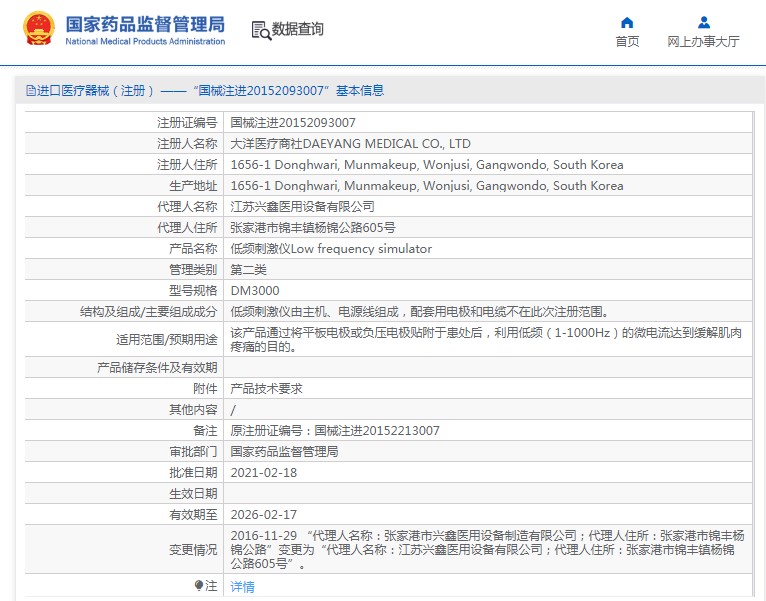Open 网上办事大厅 user icon
The height and width of the screenshot is (601, 766).
703,22
